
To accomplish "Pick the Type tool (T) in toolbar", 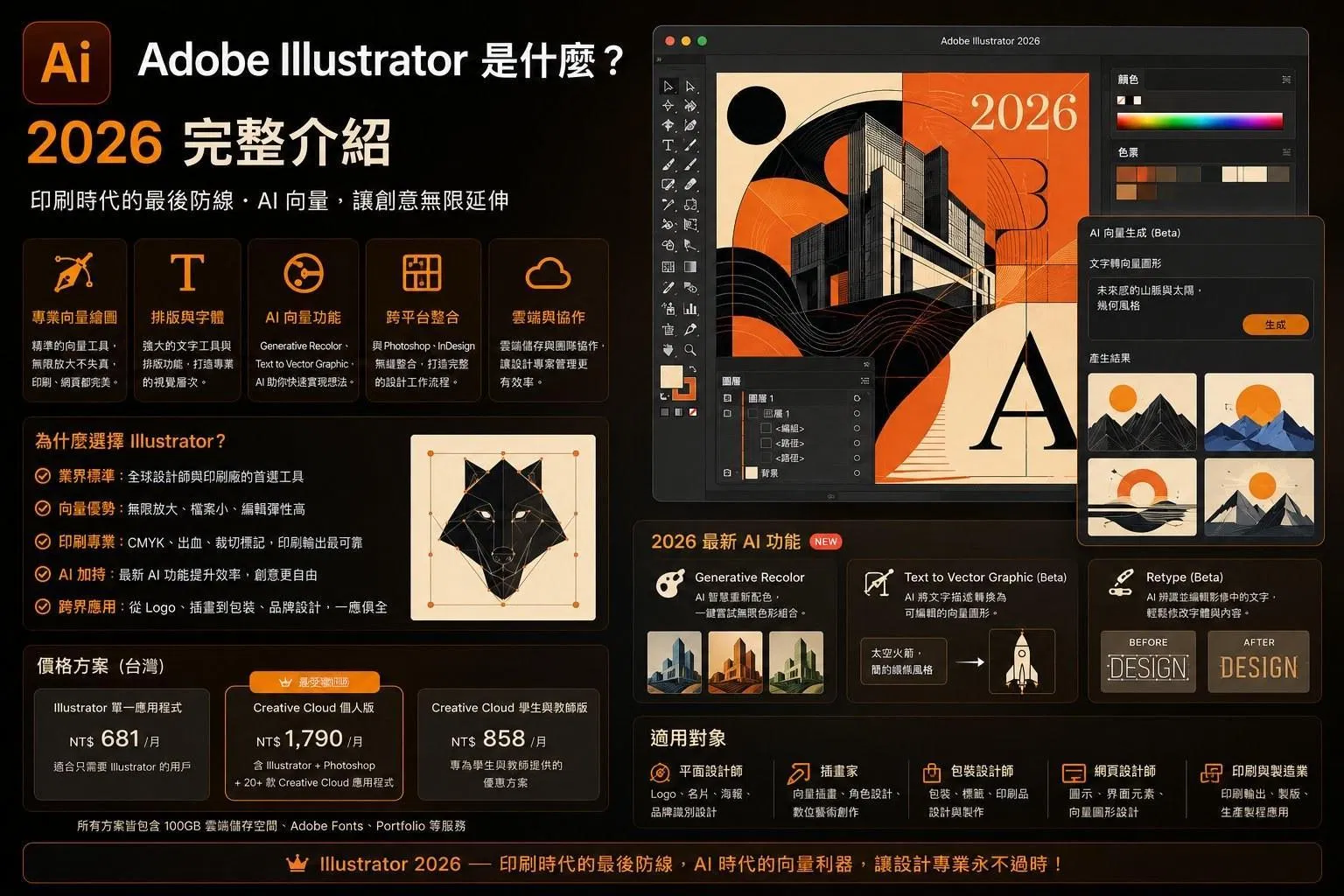I will [x=668, y=145].
